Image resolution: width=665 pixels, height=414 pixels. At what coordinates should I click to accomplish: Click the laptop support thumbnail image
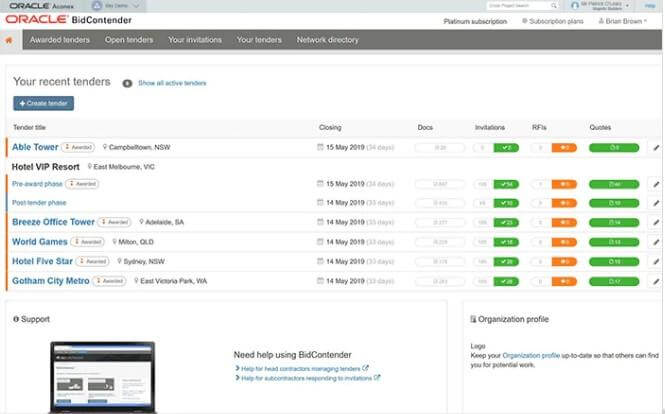tap(103, 377)
